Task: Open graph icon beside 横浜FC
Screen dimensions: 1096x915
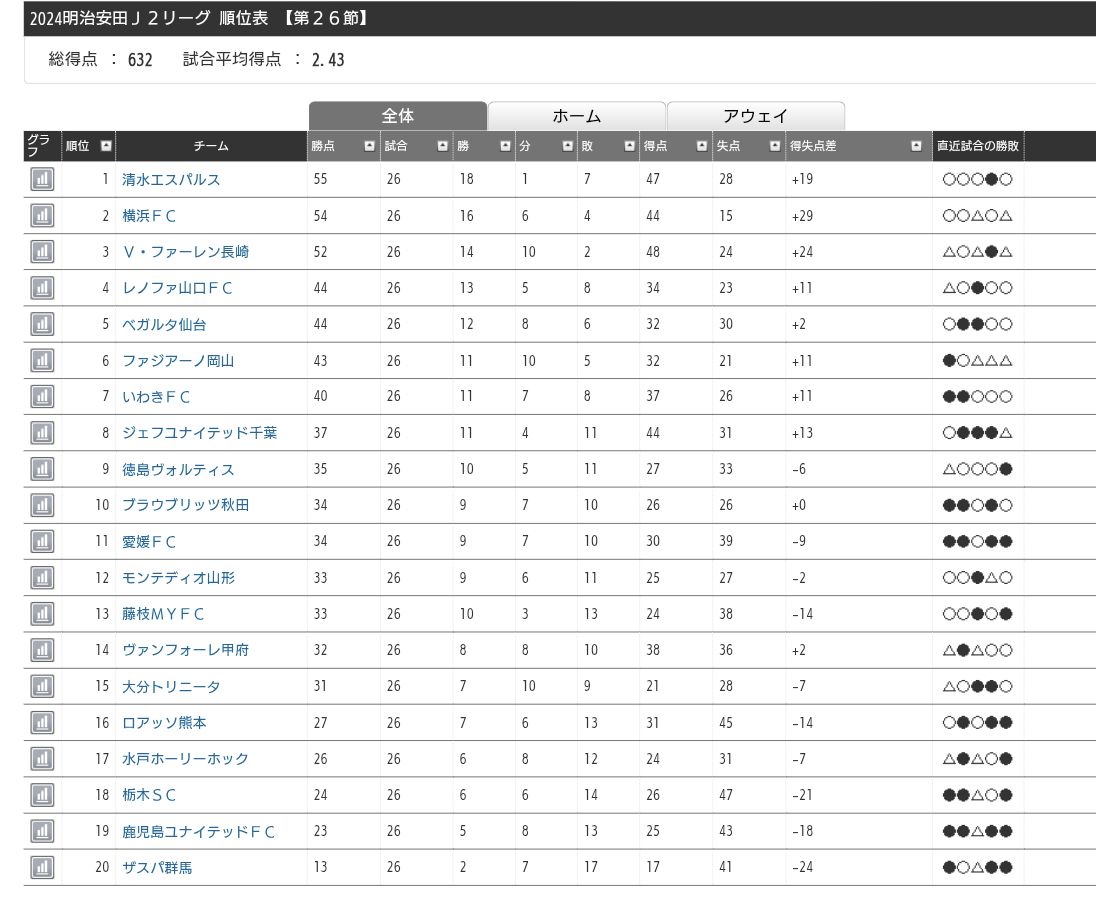Action: pos(42,216)
